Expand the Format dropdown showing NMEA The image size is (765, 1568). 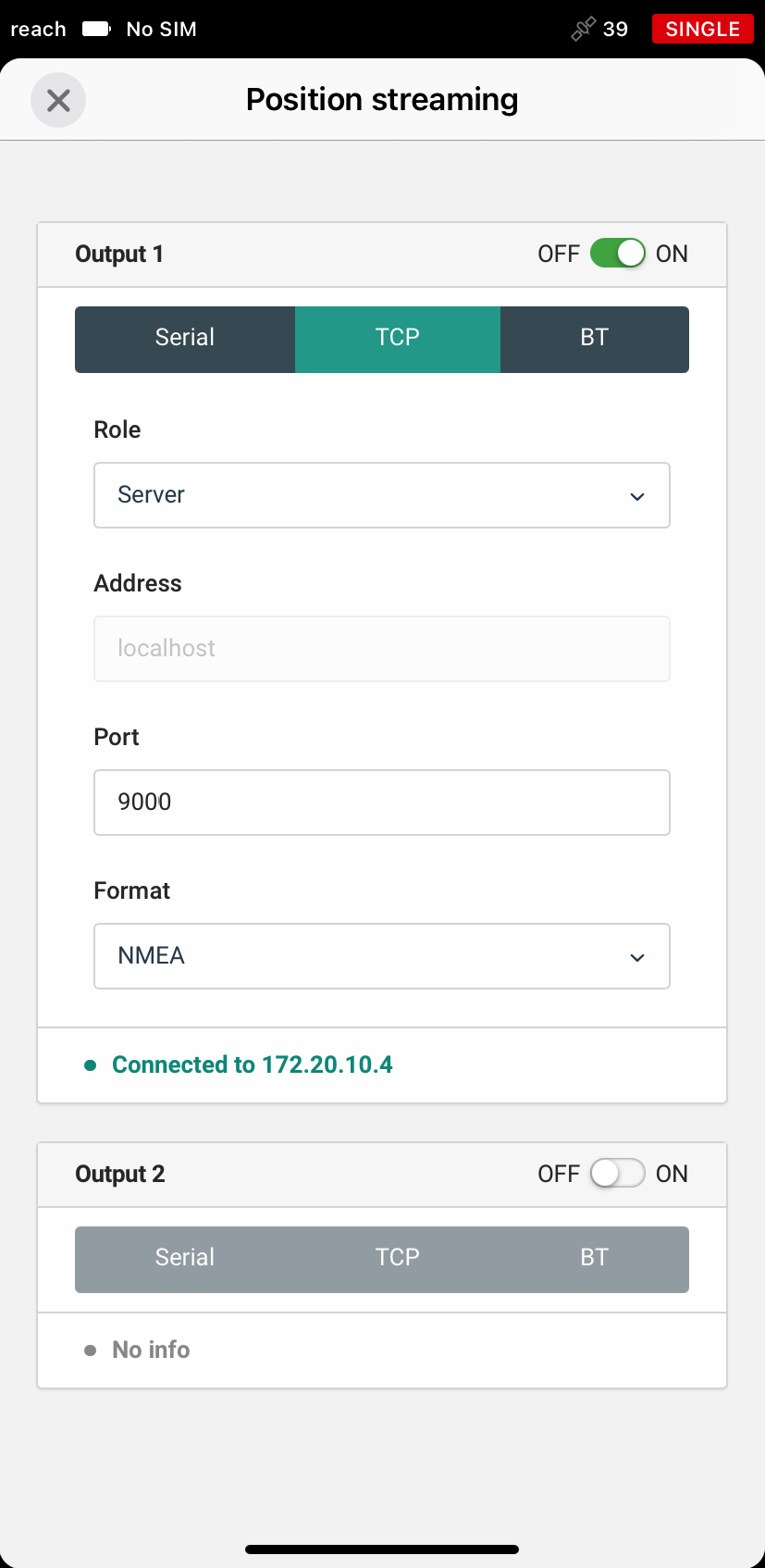click(382, 956)
